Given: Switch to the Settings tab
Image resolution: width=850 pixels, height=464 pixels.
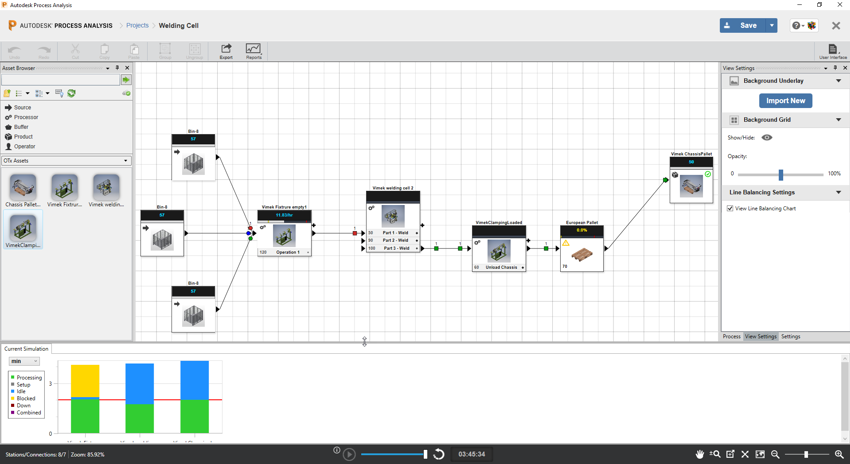Looking at the screenshot, I should tap(790, 337).
